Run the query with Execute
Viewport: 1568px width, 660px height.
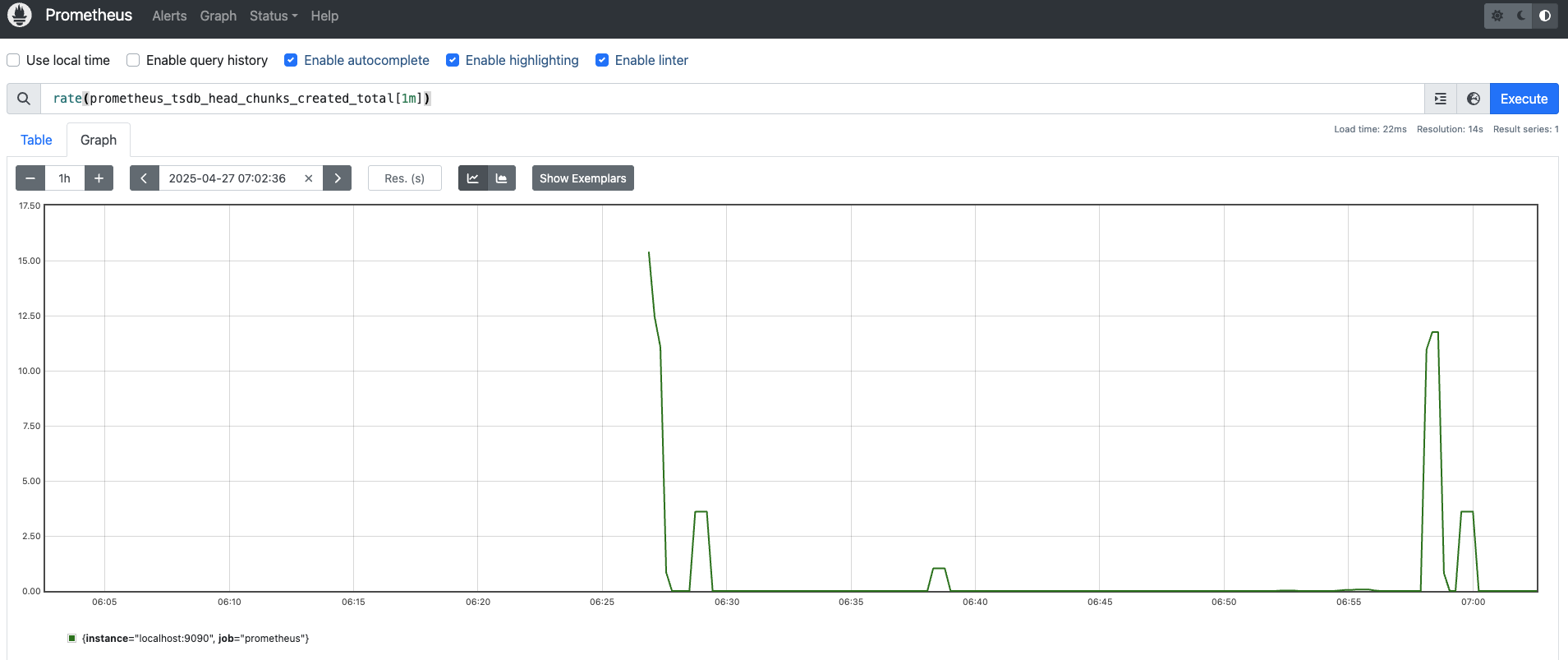click(x=1524, y=99)
